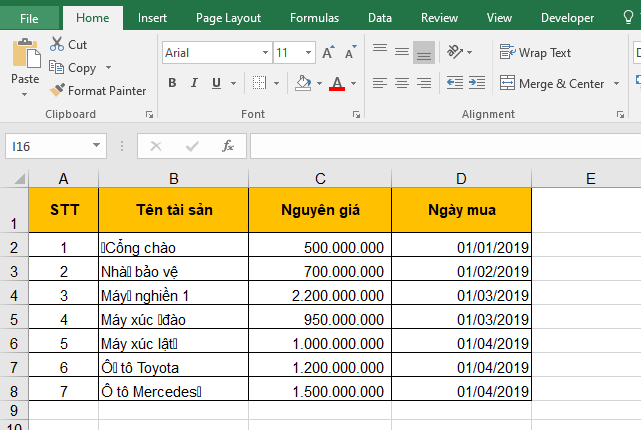The width and height of the screenshot is (641, 430).
Task: Switch to the Formulas tab
Action: click(x=314, y=17)
